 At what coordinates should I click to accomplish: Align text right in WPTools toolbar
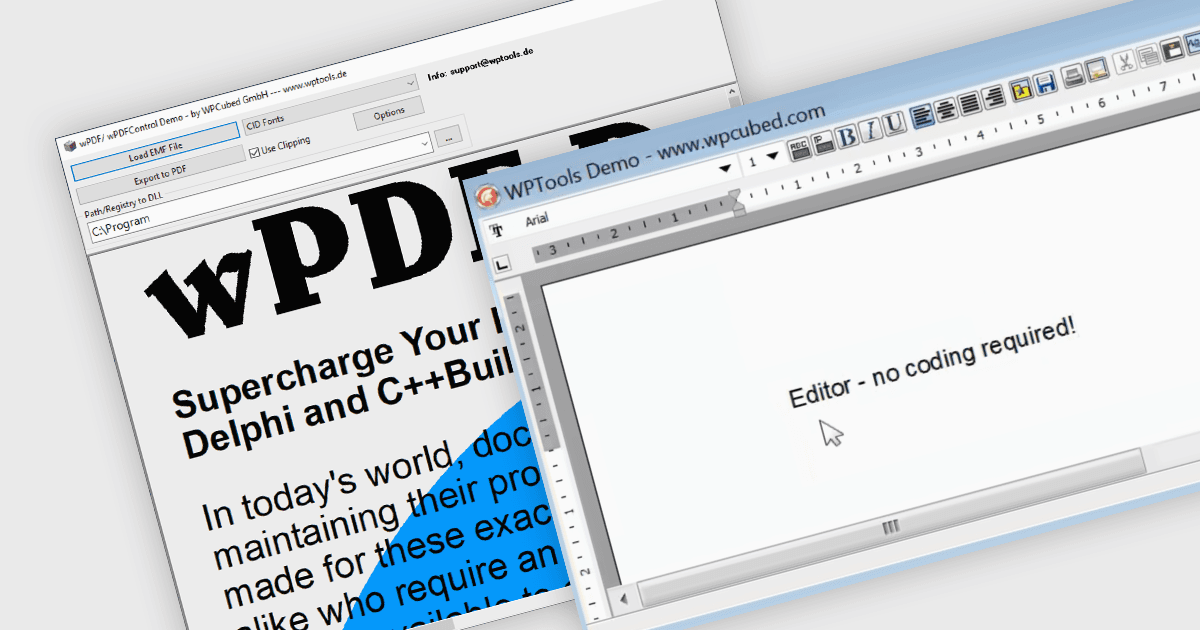(x=994, y=96)
